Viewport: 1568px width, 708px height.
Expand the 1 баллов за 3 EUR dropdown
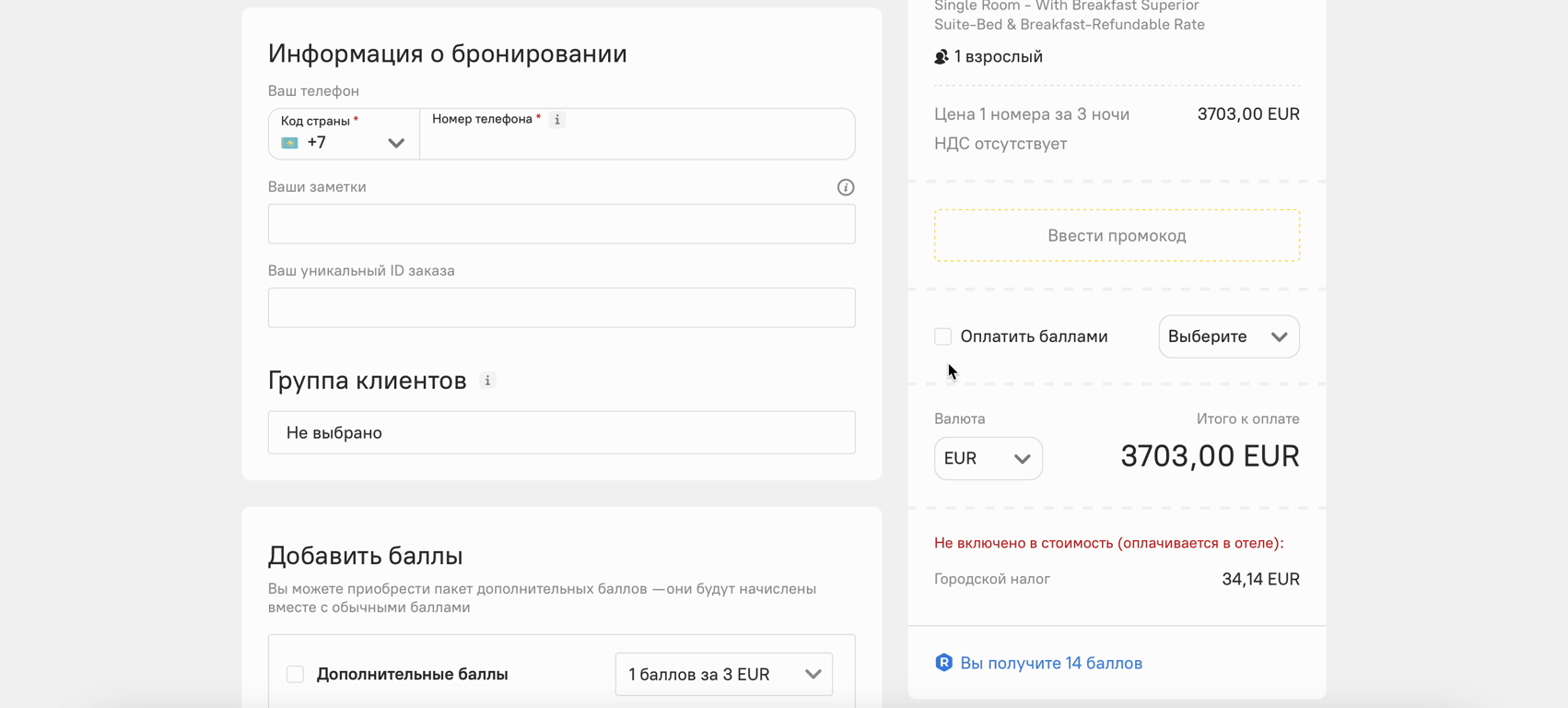click(723, 674)
